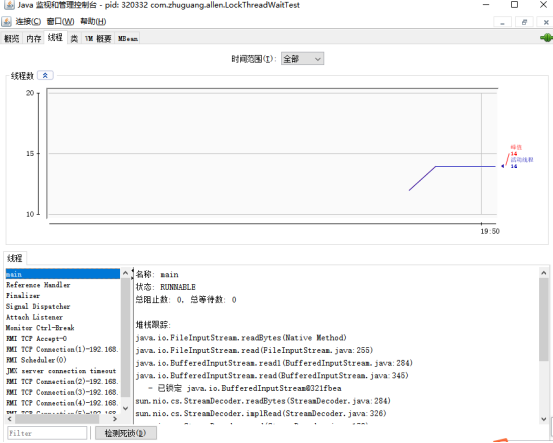Click thread list scroll left arrow
The height and width of the screenshot is (443, 553).
tap(10, 419)
